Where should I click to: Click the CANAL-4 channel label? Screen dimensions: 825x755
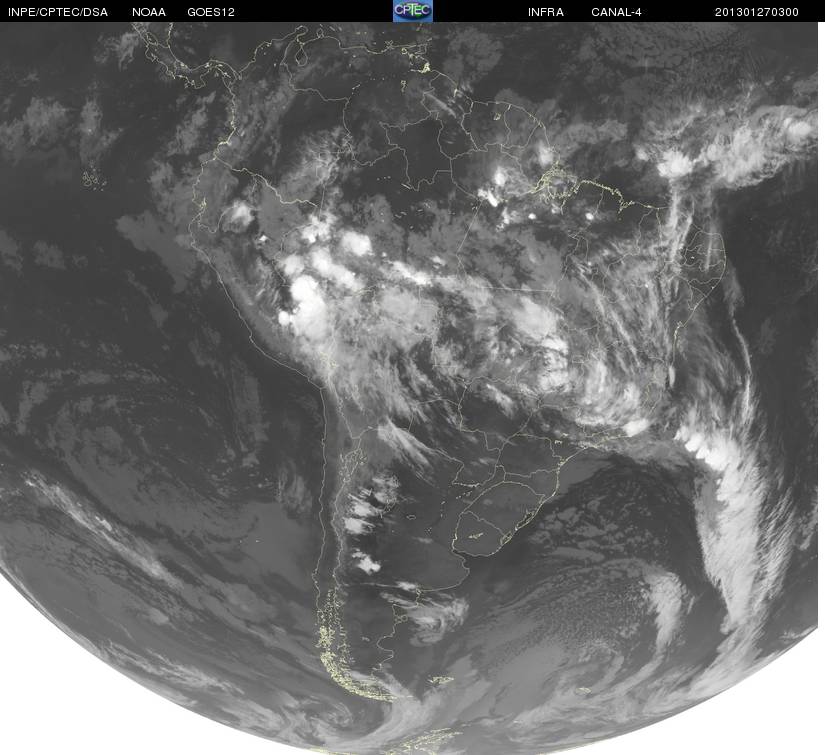(x=616, y=12)
